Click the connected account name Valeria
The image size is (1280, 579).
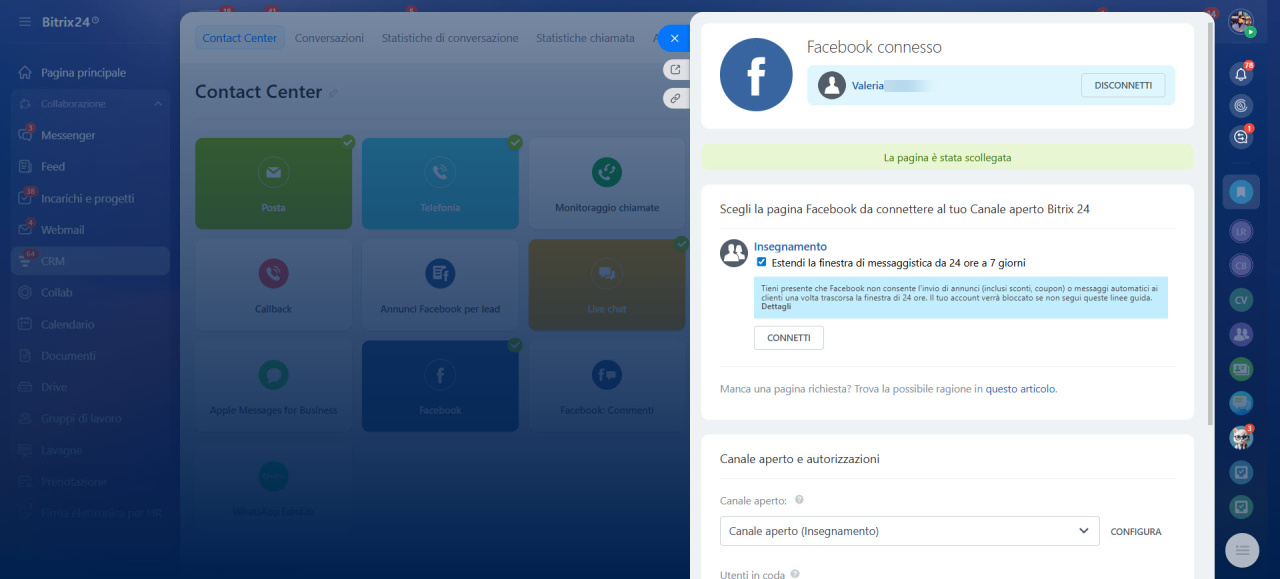pos(868,86)
